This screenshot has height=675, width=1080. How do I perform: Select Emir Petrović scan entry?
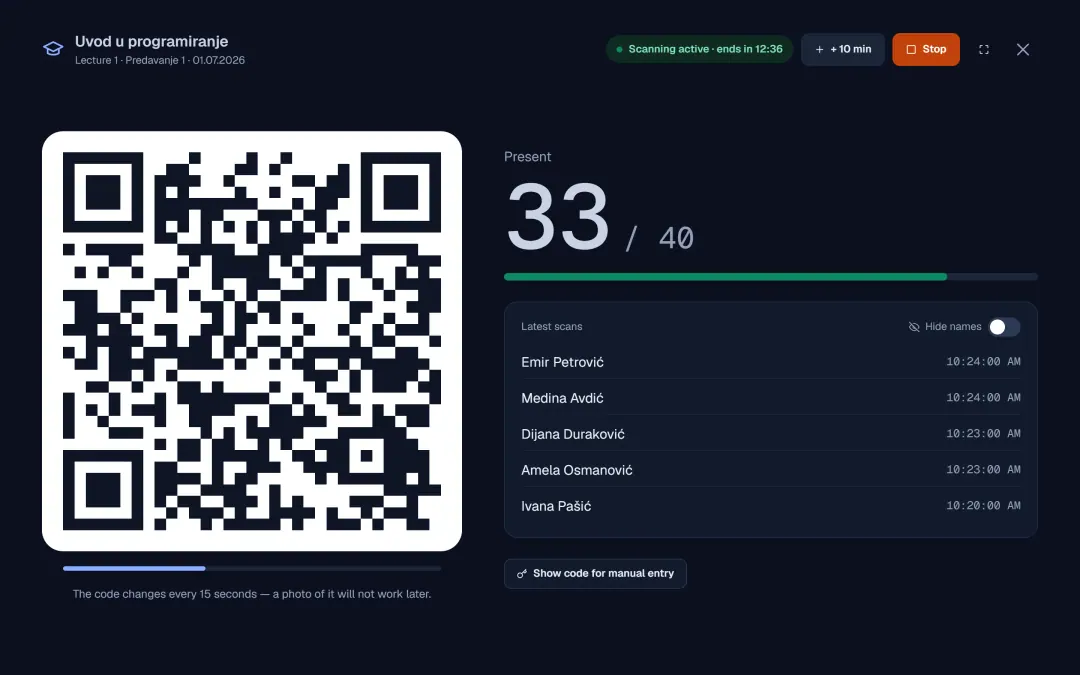(771, 362)
